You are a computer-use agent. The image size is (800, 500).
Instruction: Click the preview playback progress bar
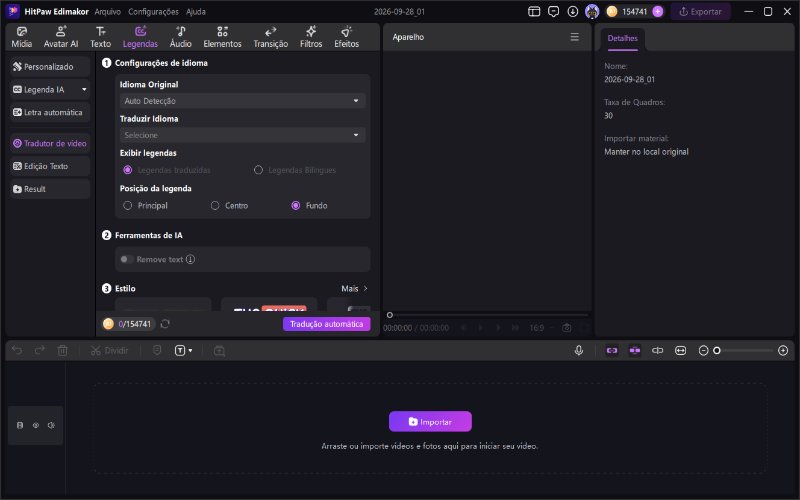click(487, 315)
